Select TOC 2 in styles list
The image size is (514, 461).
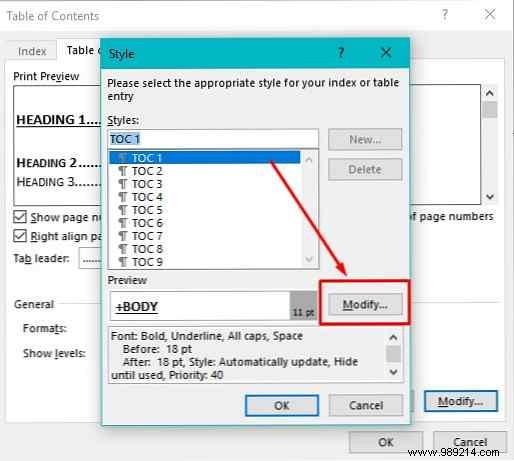204,171
